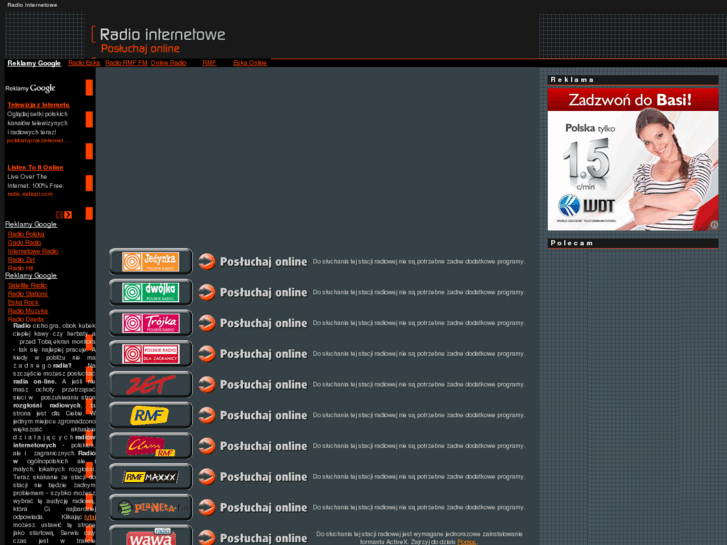Open the Classic RMF station logo

point(151,446)
